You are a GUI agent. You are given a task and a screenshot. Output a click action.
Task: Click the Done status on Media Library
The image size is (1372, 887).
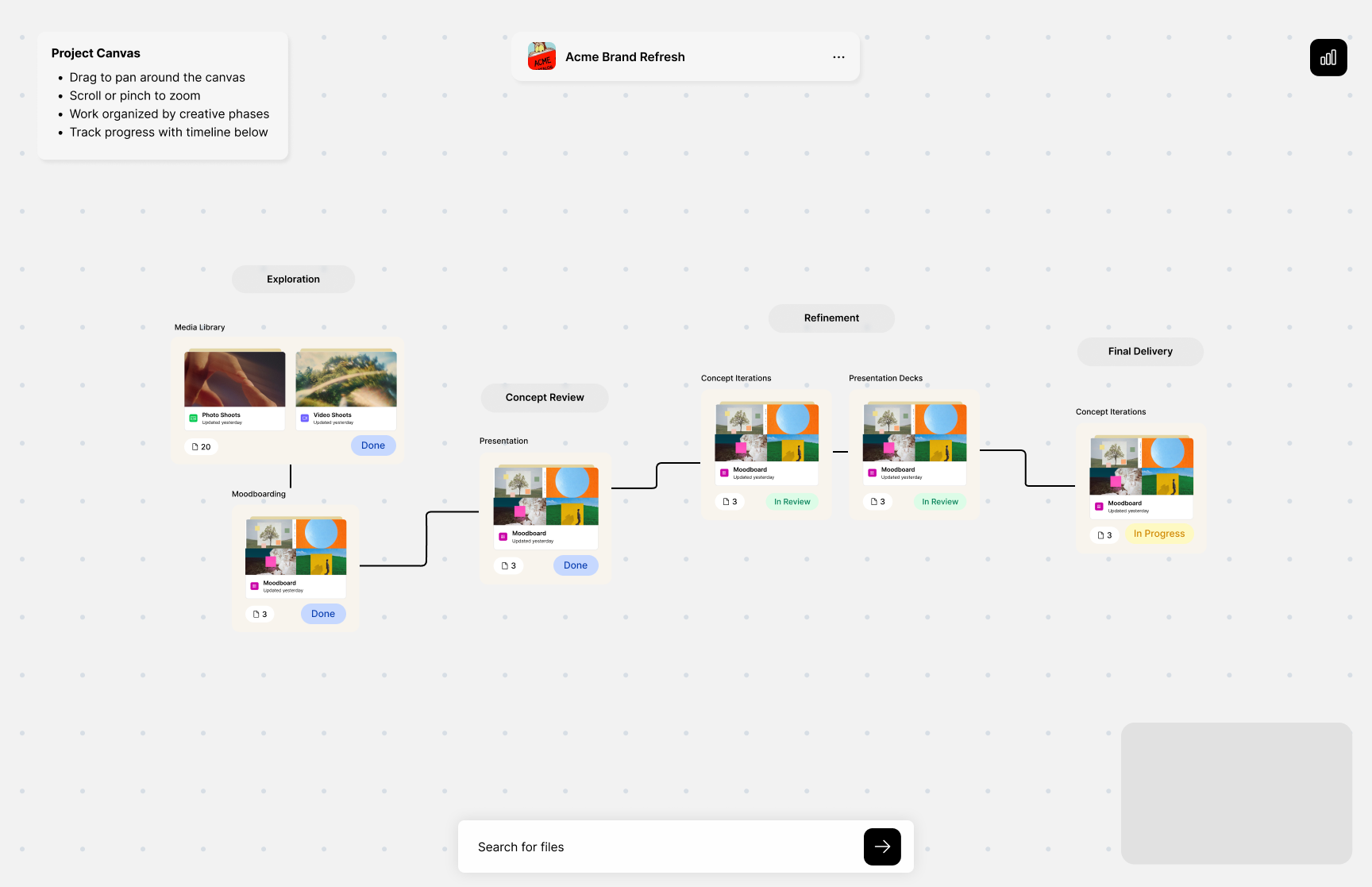373,445
